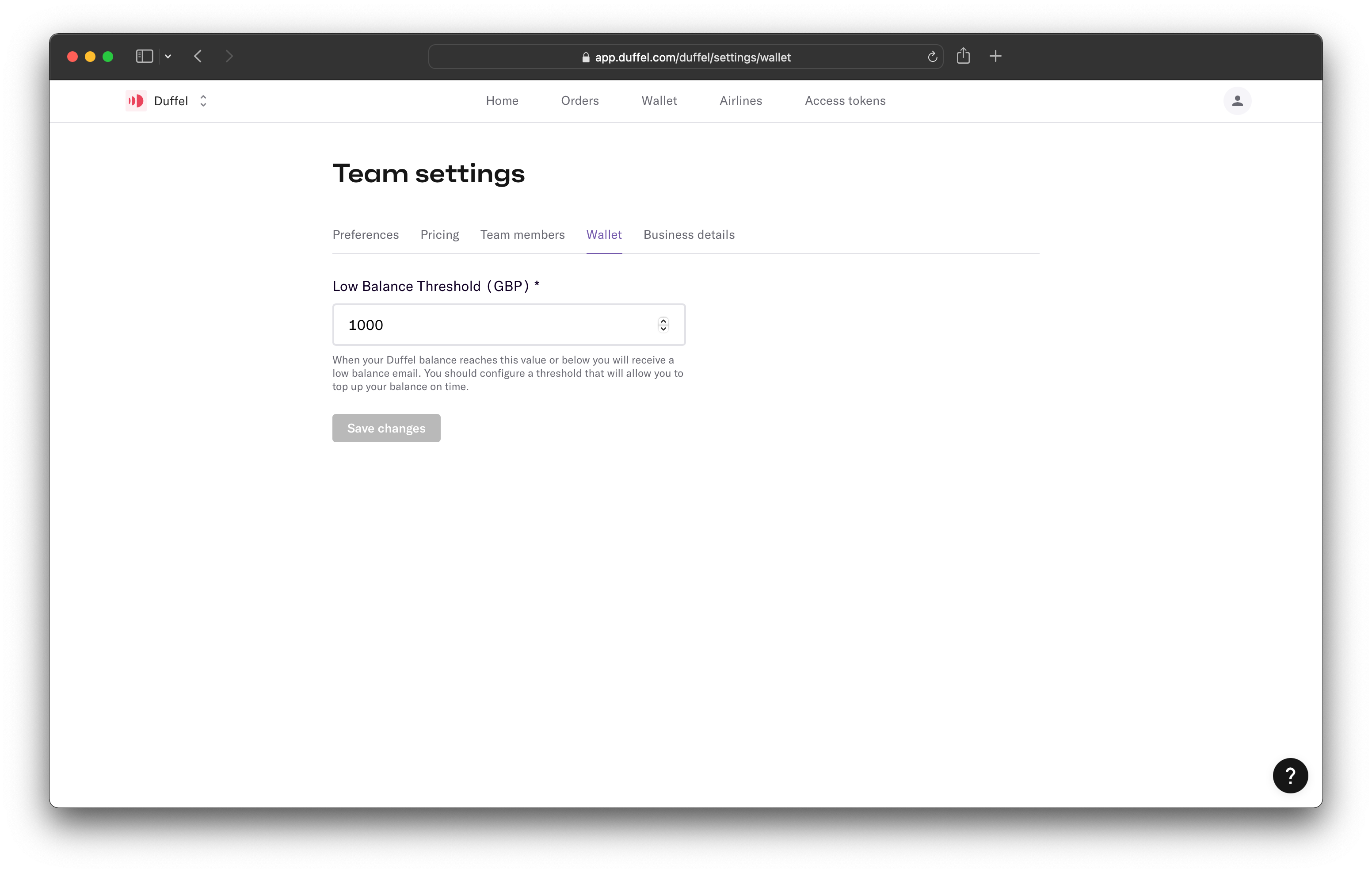This screenshot has height=873, width=1372.
Task: Open Access tokens in the top navigation
Action: [x=845, y=100]
